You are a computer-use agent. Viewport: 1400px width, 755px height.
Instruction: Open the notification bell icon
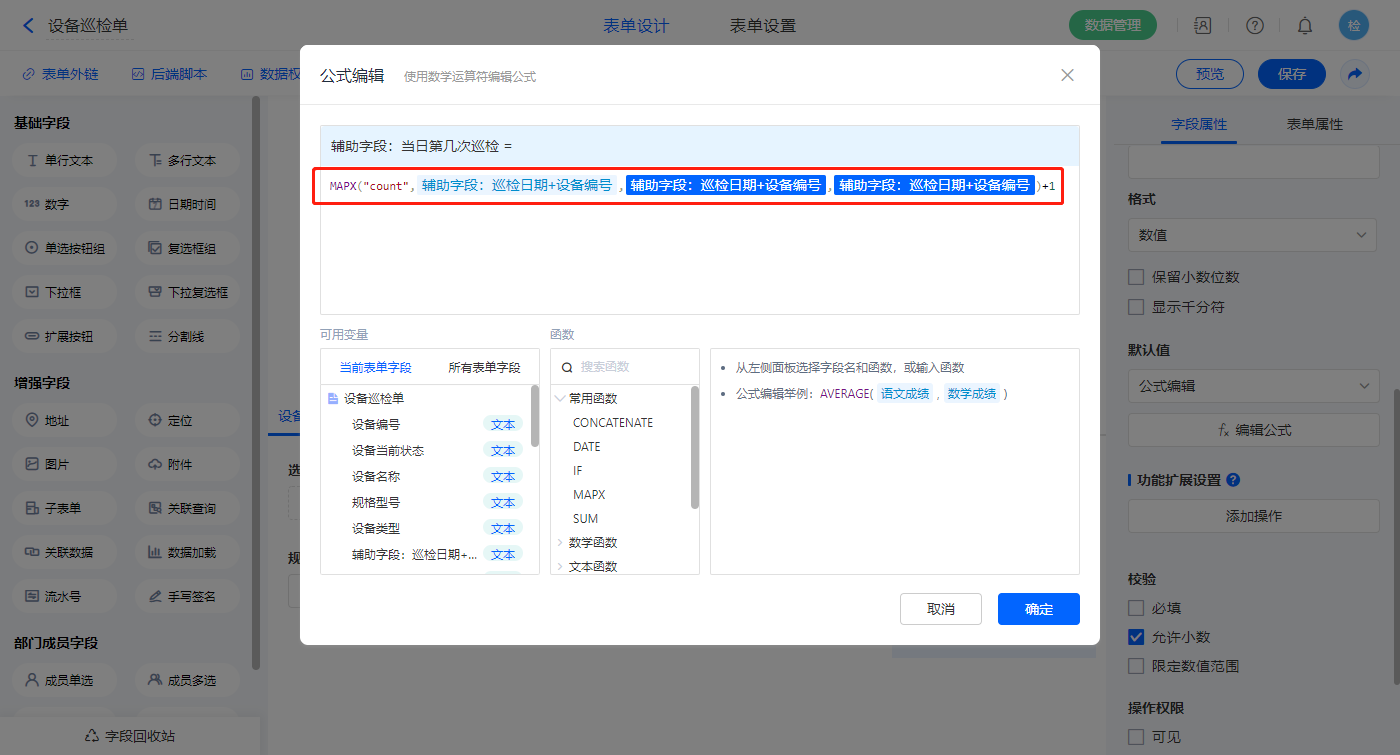1305,26
